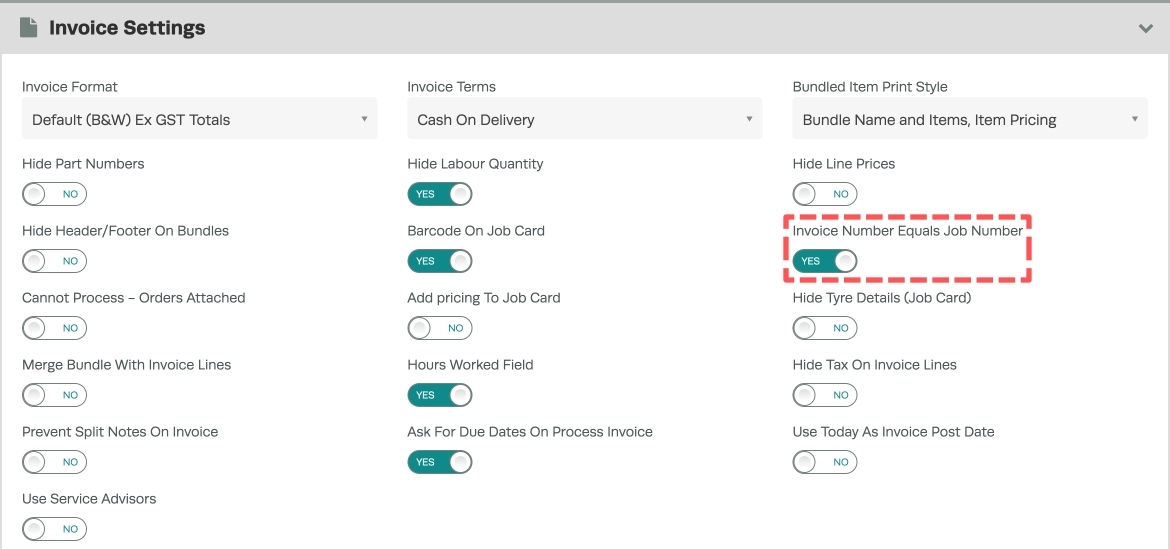Screen dimensions: 1170x550
Task: Toggle Hide Part Numbers switch
Action: click(54, 194)
